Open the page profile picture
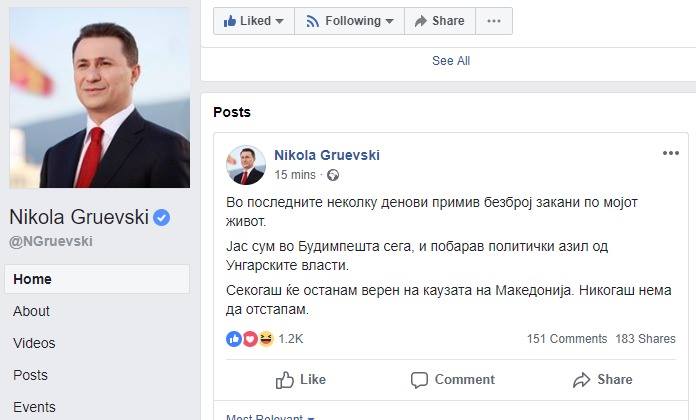This screenshot has width=696, height=420. coord(100,98)
